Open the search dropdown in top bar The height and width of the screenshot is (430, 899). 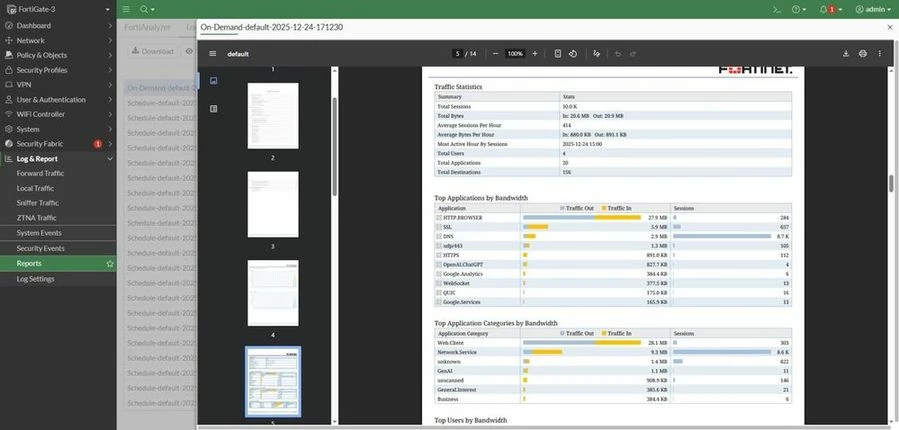tap(147, 9)
